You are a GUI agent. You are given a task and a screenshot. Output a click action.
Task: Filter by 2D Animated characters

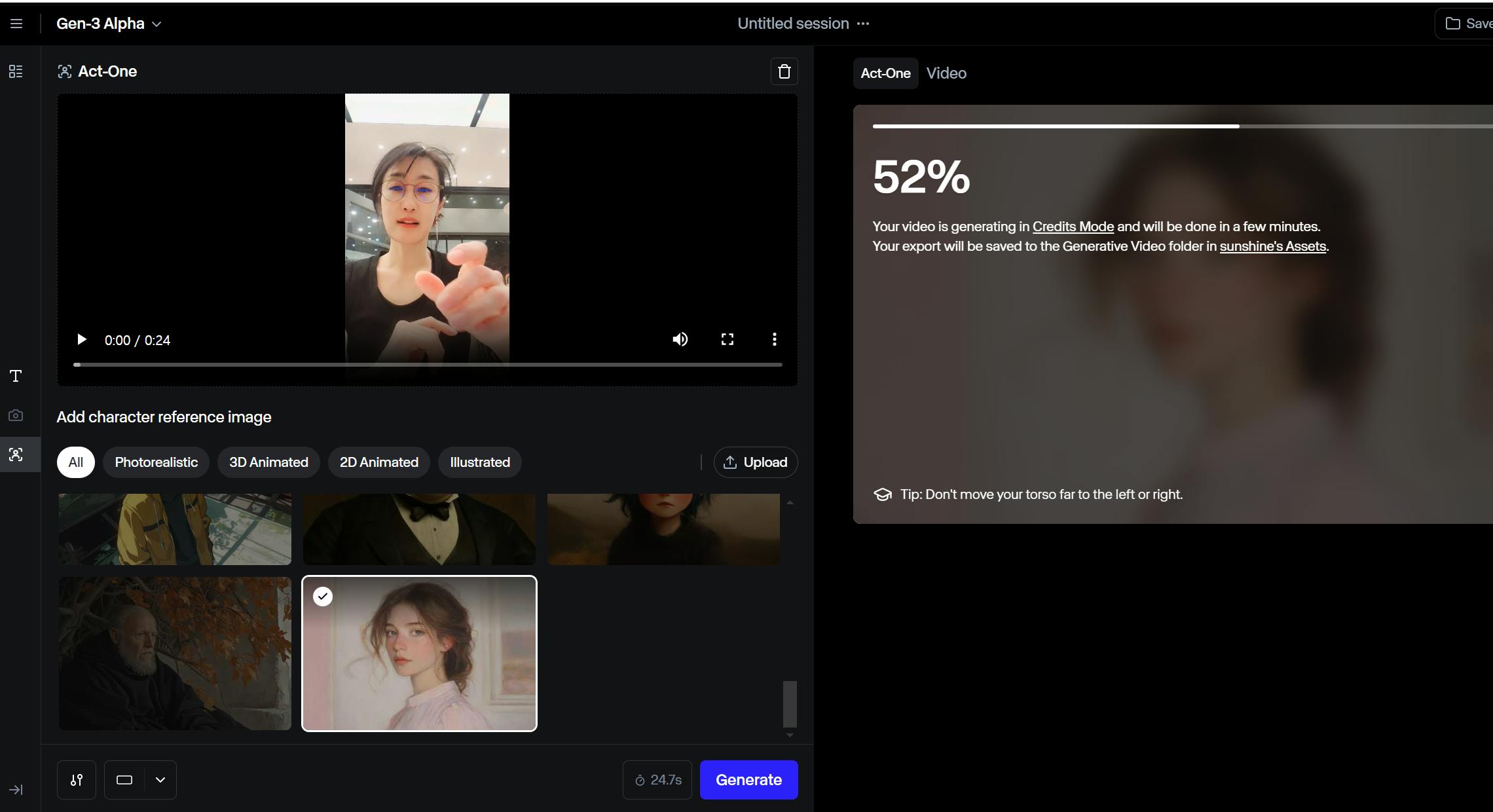coord(378,462)
